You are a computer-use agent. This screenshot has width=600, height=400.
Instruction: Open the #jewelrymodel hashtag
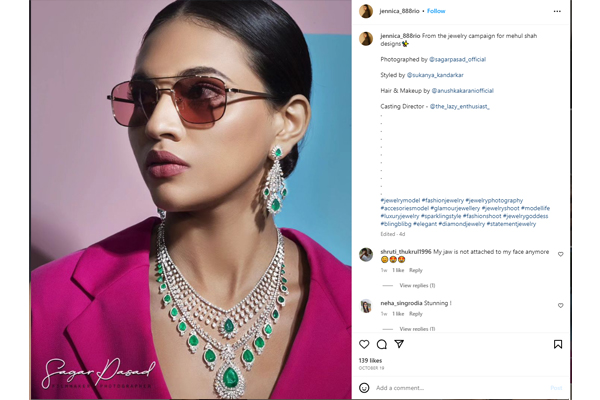point(400,200)
